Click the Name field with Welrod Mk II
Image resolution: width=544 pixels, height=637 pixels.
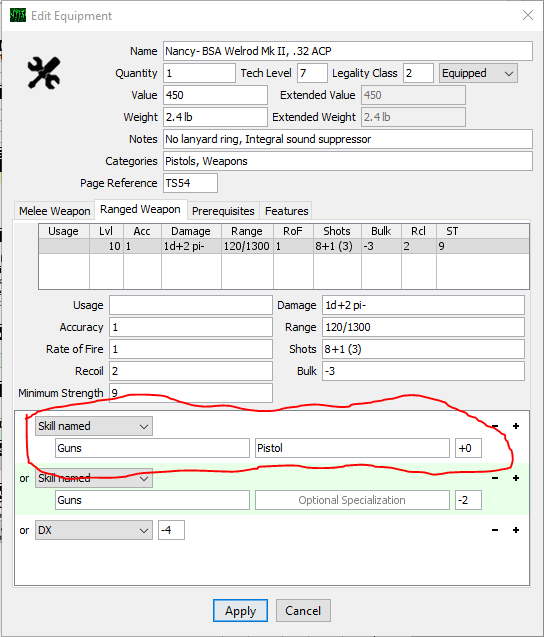tap(348, 51)
